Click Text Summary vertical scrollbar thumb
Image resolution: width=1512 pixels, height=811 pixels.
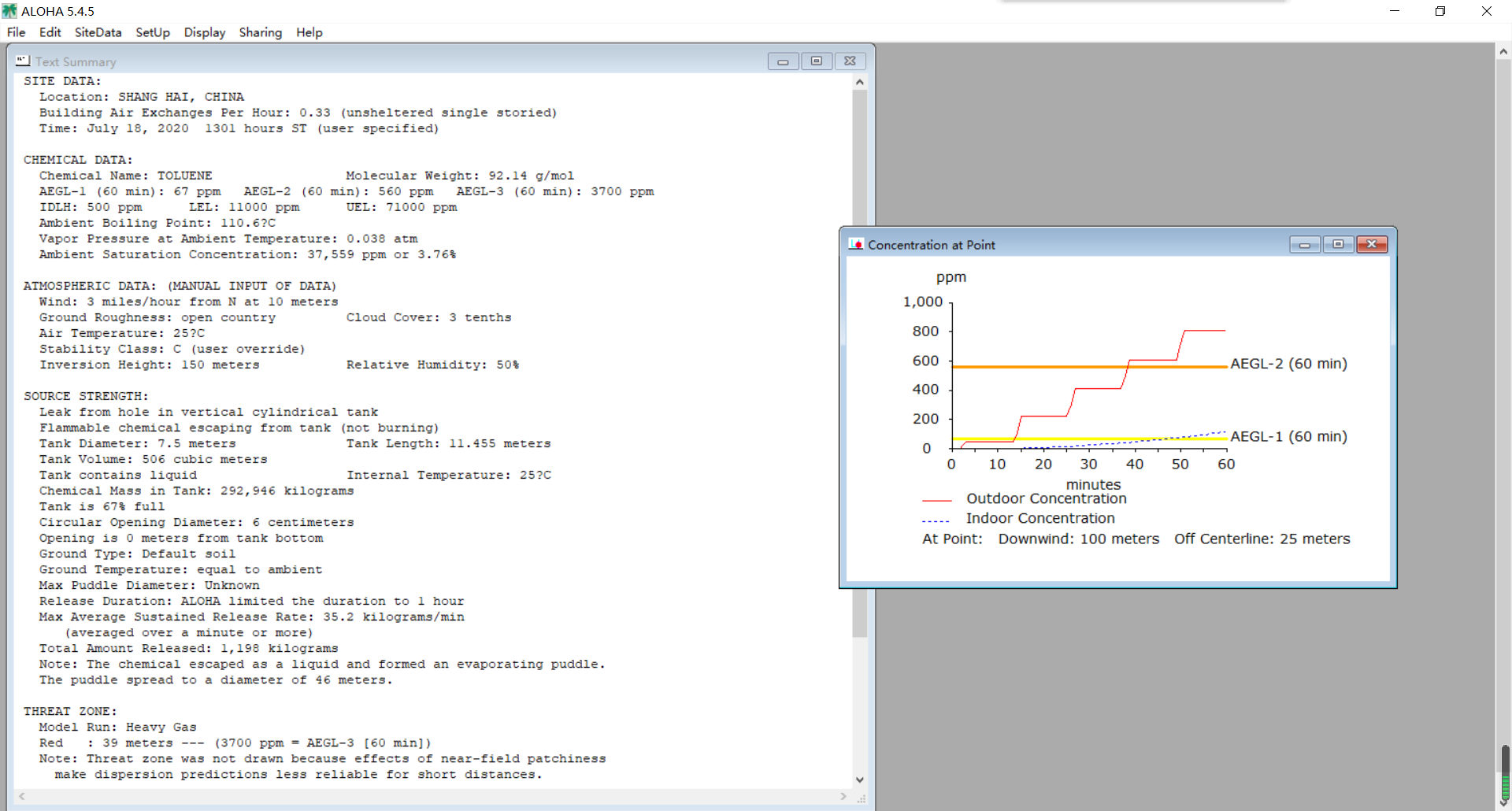860,362
